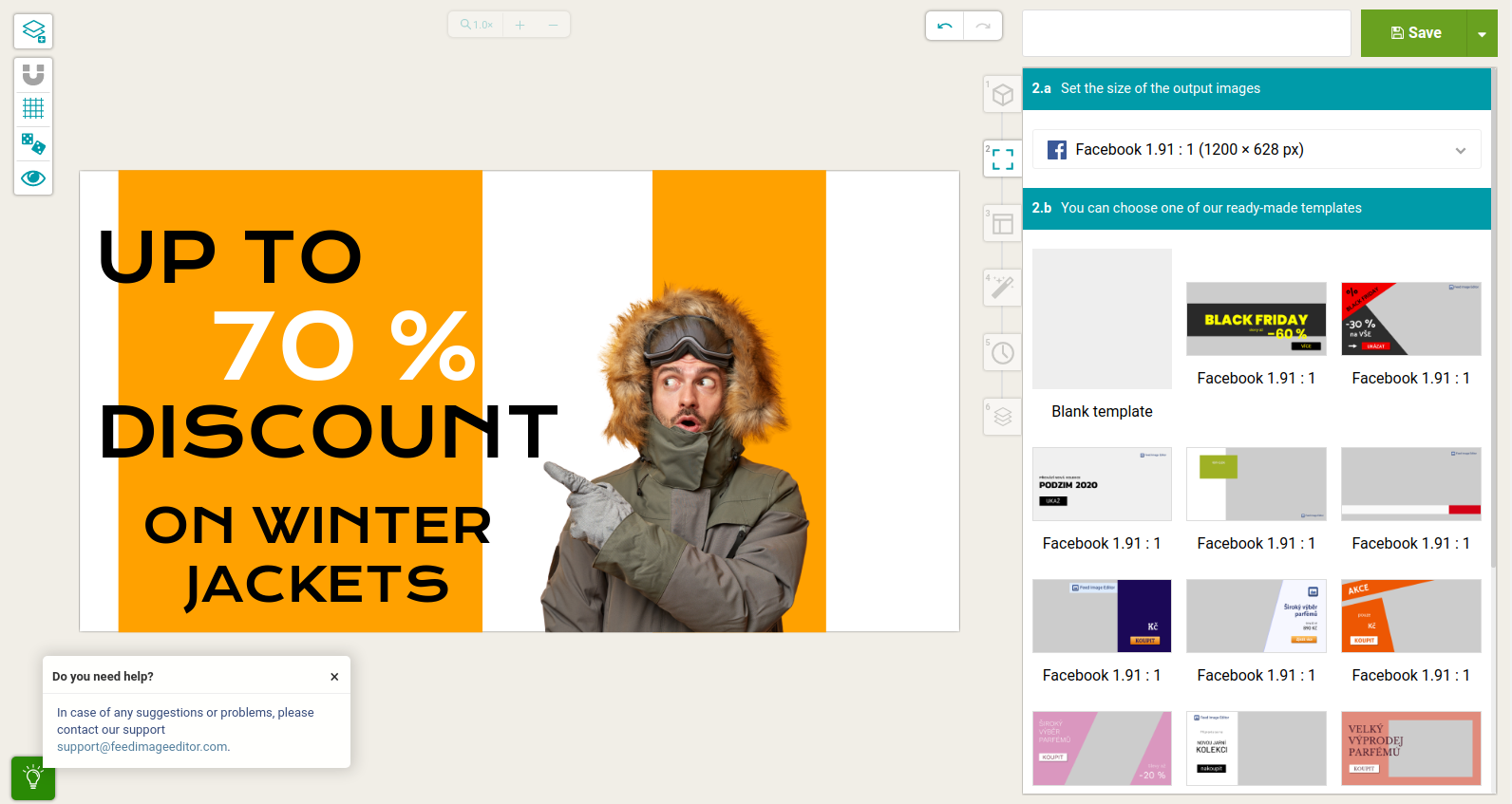Viewport: 1512px width, 804px height.
Task: Click the templates panel scrollbar
Action: pos(1494,318)
